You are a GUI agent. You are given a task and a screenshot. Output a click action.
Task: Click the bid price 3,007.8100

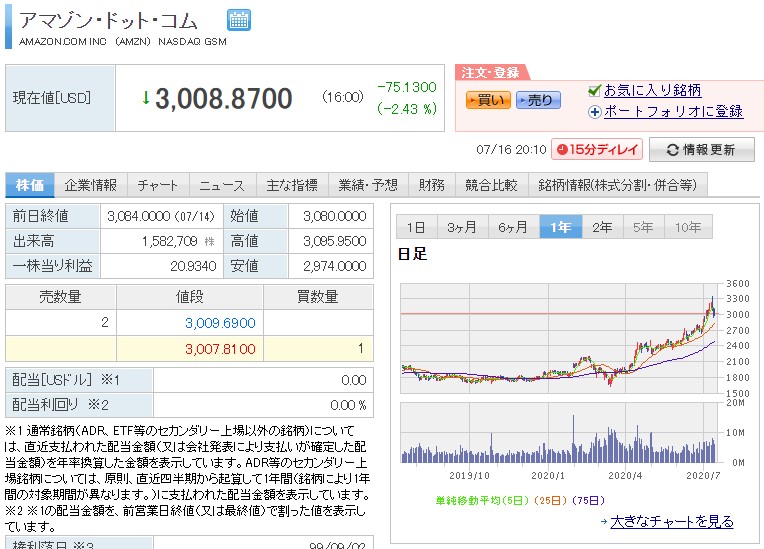[x=220, y=349]
